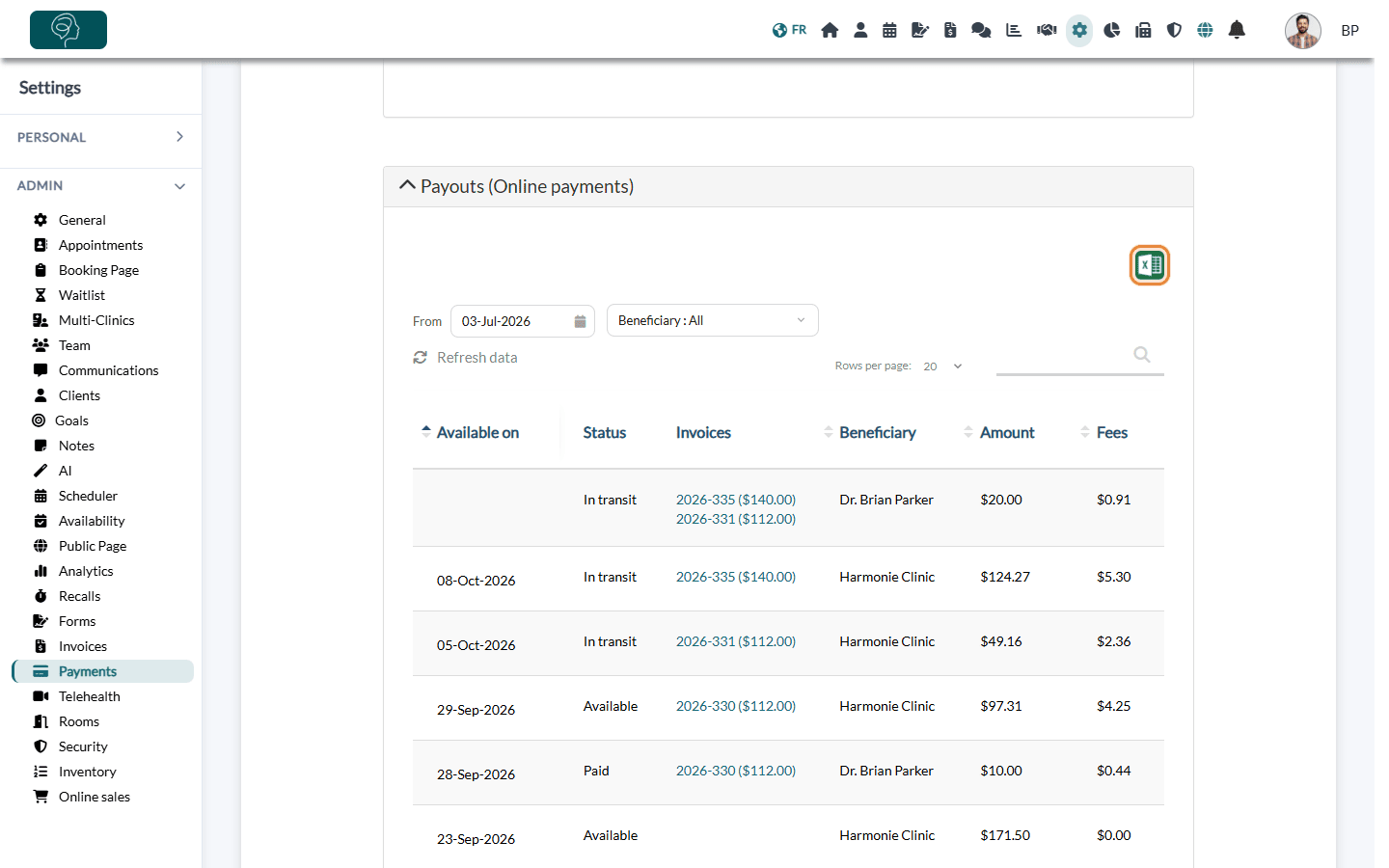The image size is (1389, 868).
Task: Open the building icon in top bar
Action: coord(1143,30)
